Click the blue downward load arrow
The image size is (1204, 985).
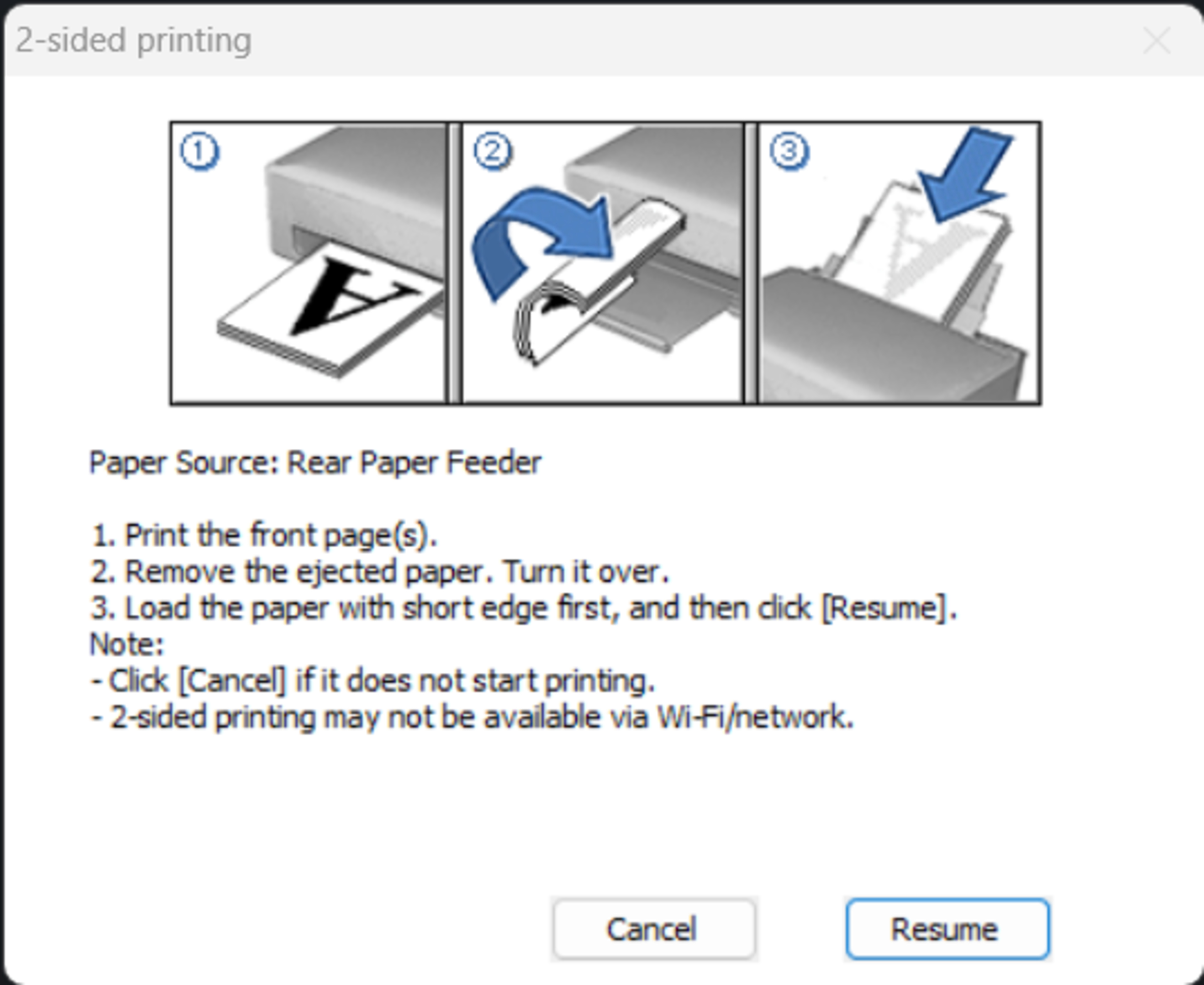click(964, 170)
